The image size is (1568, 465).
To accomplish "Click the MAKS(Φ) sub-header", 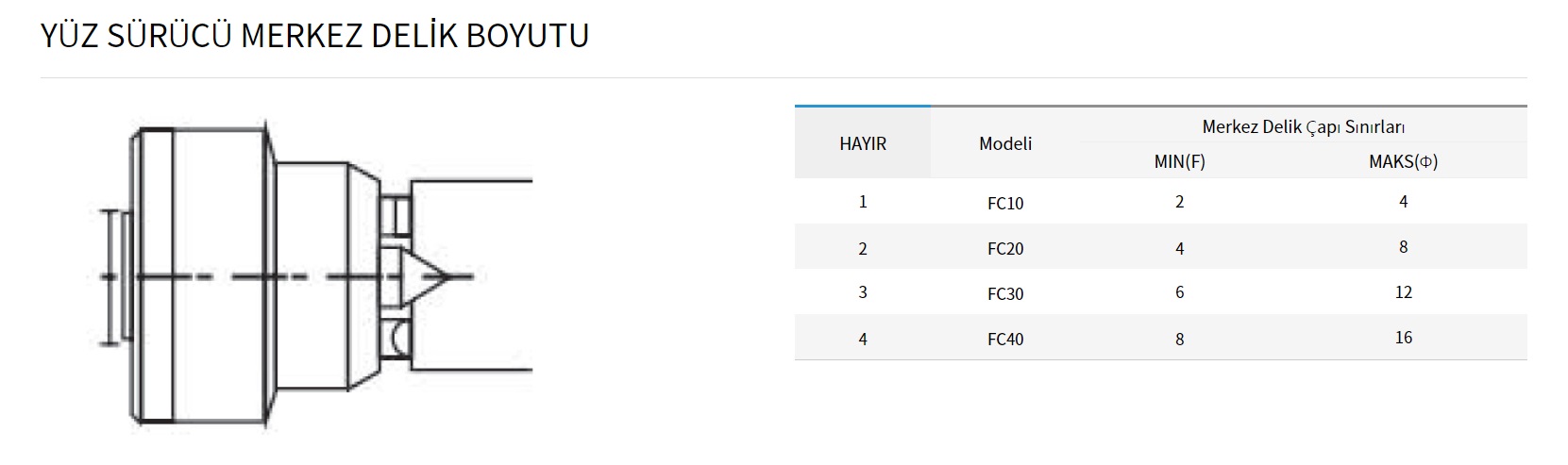I will [x=1403, y=161].
